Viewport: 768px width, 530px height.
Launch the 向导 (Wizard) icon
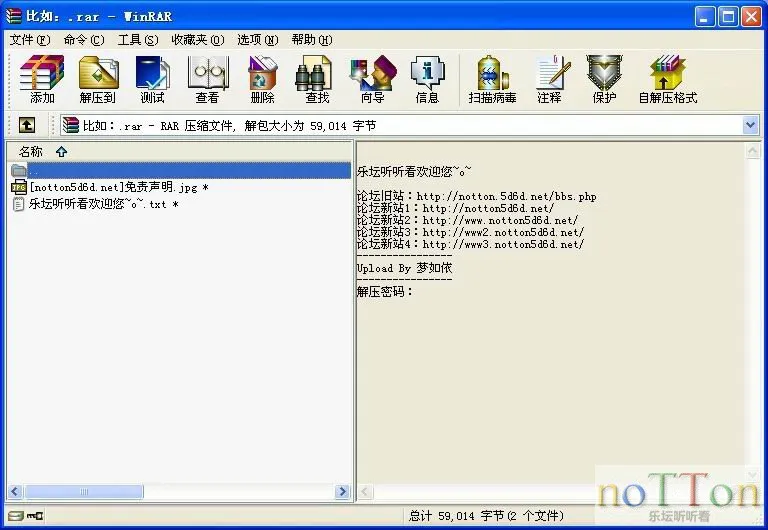(x=372, y=79)
